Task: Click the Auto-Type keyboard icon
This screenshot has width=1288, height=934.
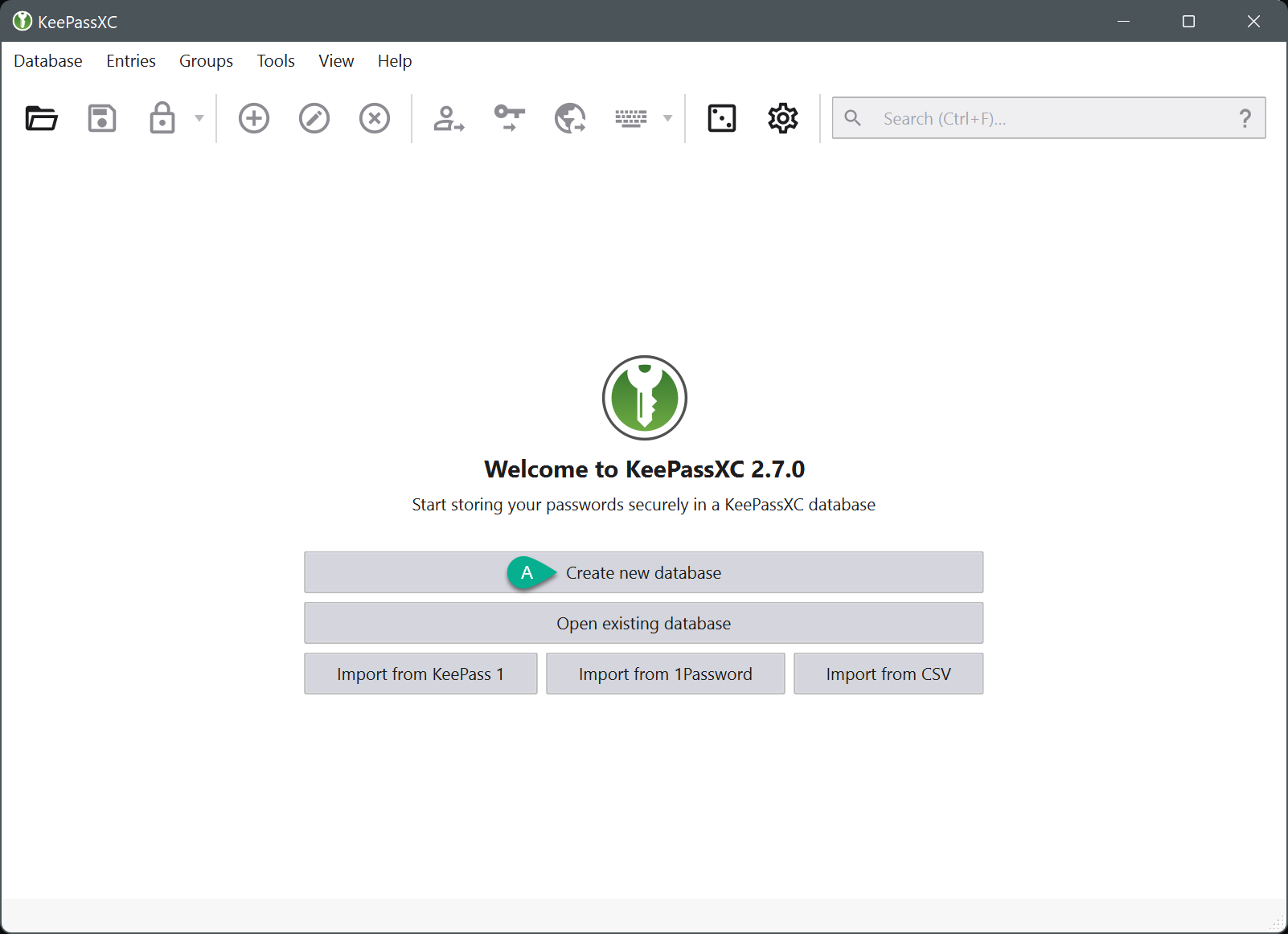Action: click(x=631, y=118)
